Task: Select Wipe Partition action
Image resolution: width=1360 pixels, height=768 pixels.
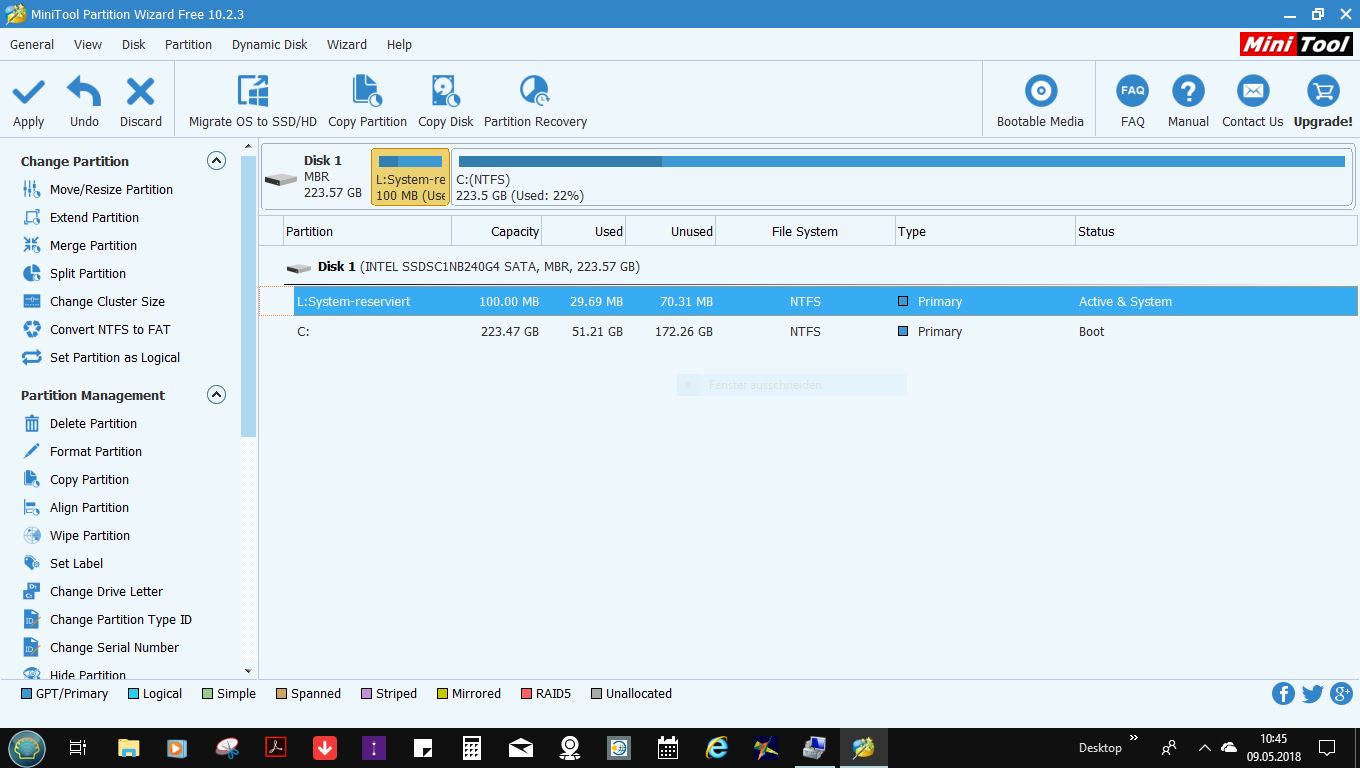Action: (x=90, y=535)
